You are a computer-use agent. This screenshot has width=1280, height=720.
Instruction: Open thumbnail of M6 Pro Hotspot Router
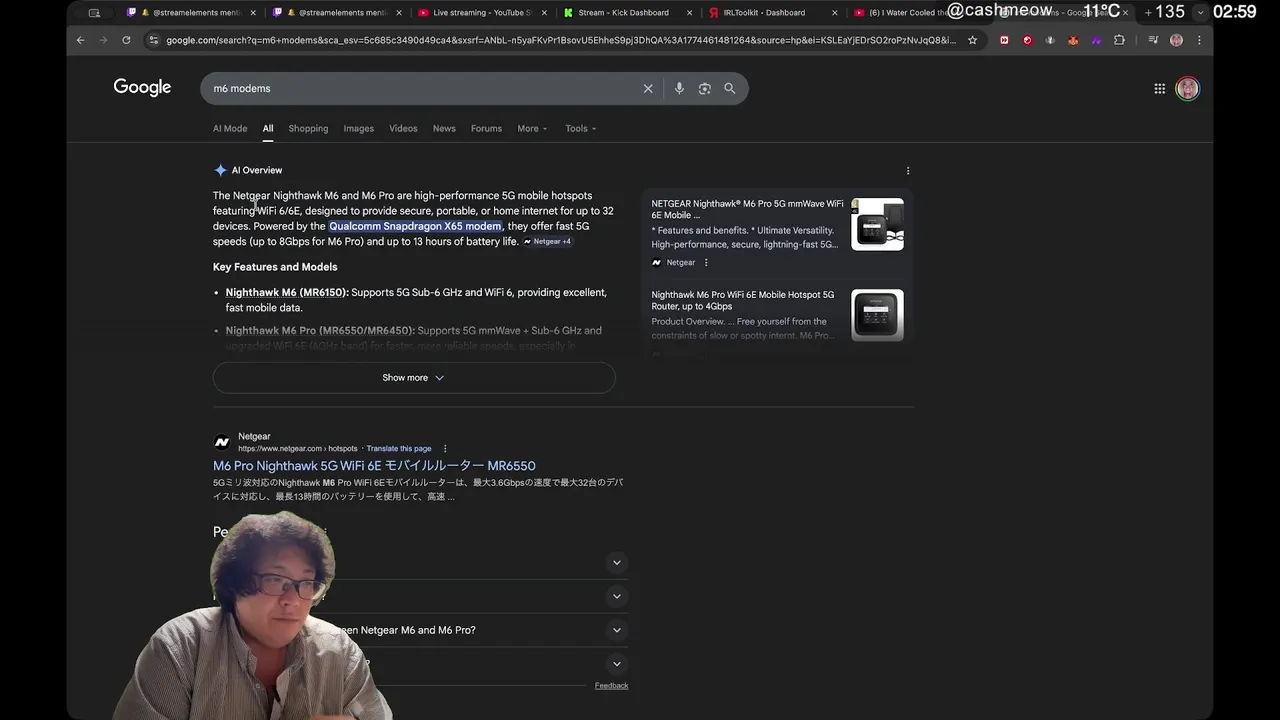[x=877, y=315]
